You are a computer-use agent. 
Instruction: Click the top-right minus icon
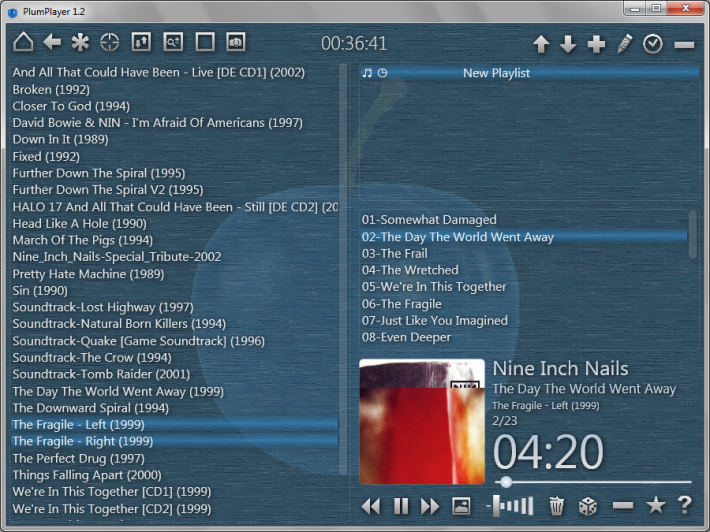tap(684, 44)
